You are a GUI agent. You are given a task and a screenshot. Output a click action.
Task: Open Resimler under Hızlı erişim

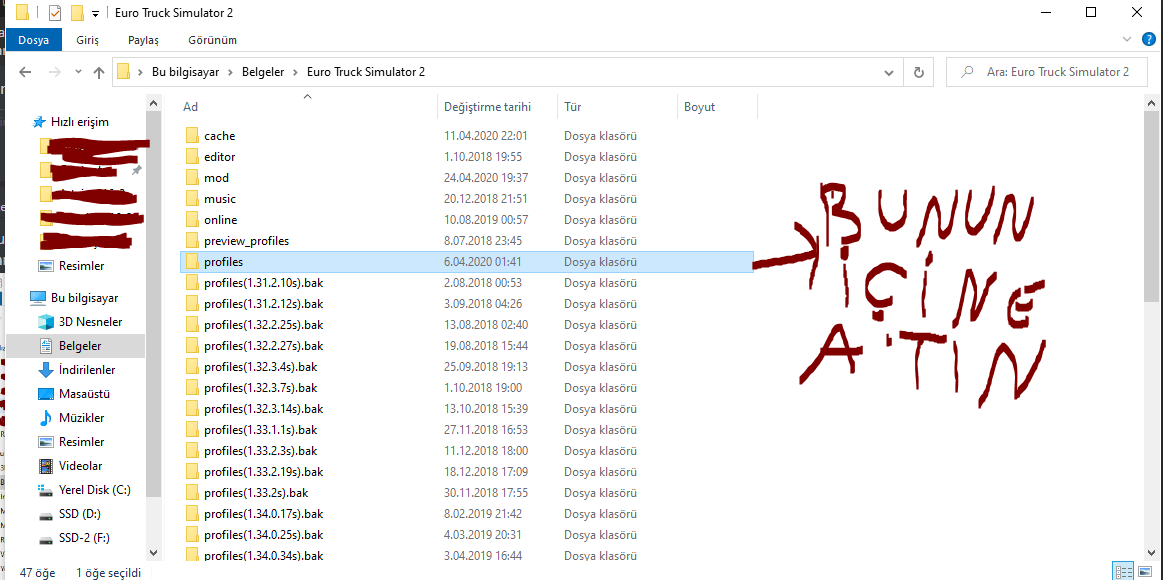tap(82, 266)
